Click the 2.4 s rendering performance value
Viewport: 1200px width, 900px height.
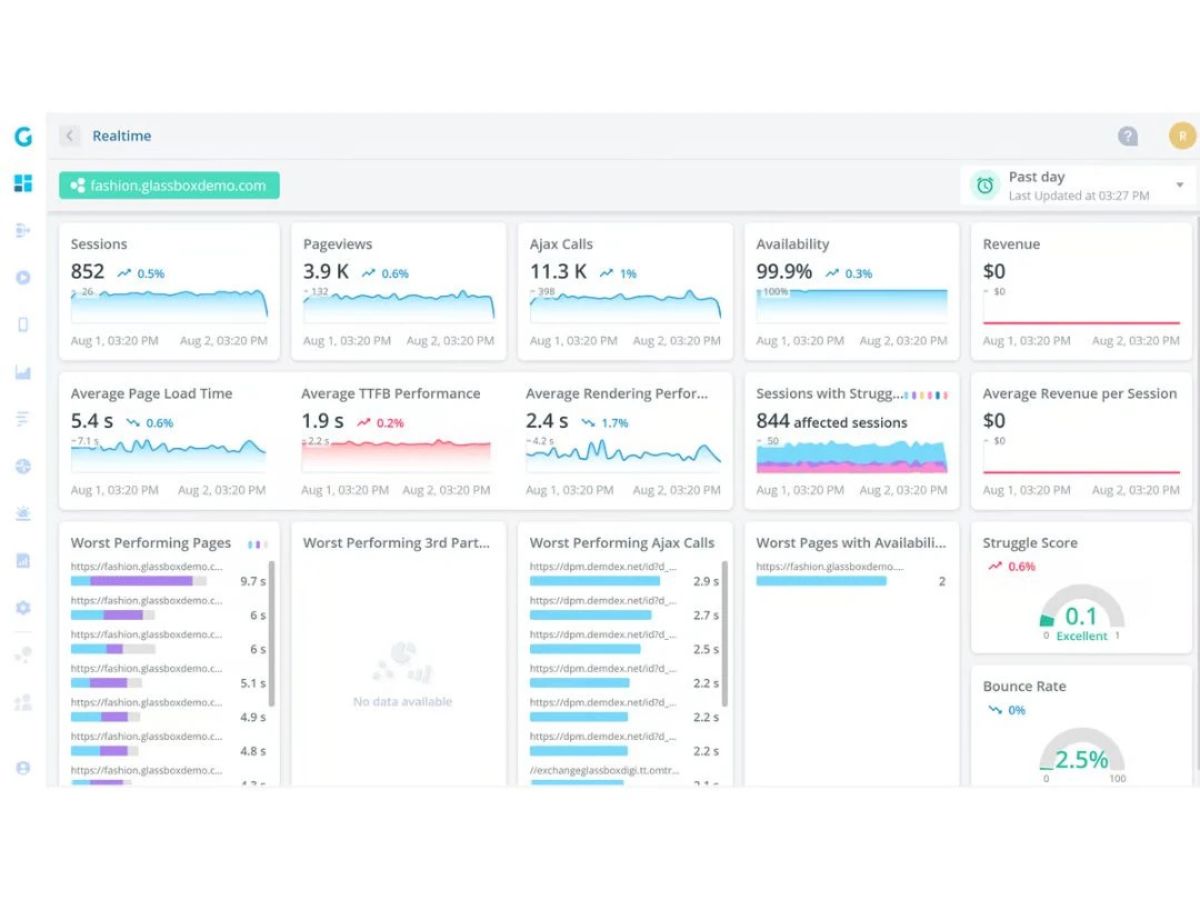click(x=547, y=421)
